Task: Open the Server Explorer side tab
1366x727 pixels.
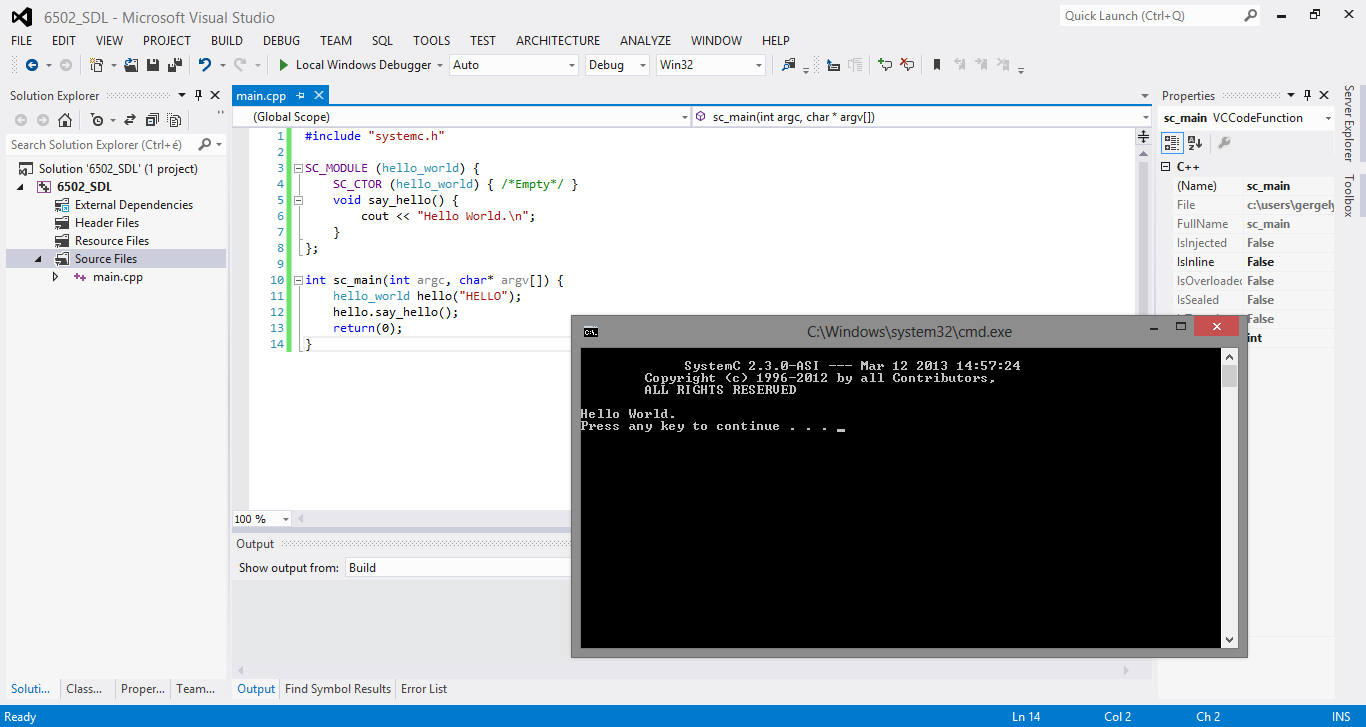Action: (x=1349, y=124)
